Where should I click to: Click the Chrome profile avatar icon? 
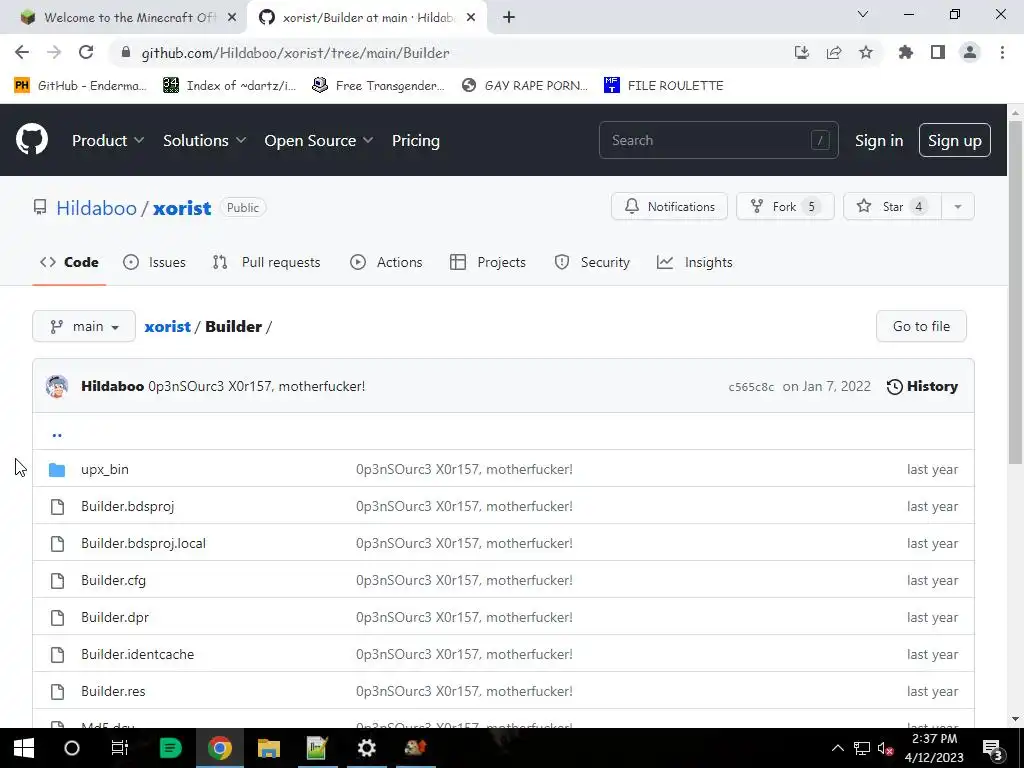970,52
